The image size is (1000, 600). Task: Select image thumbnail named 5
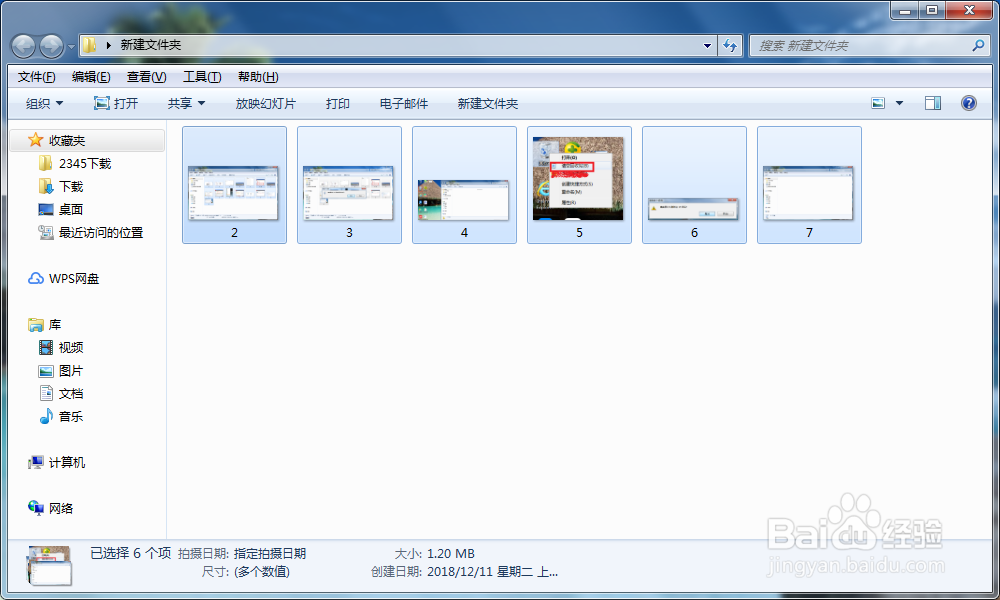(x=579, y=185)
